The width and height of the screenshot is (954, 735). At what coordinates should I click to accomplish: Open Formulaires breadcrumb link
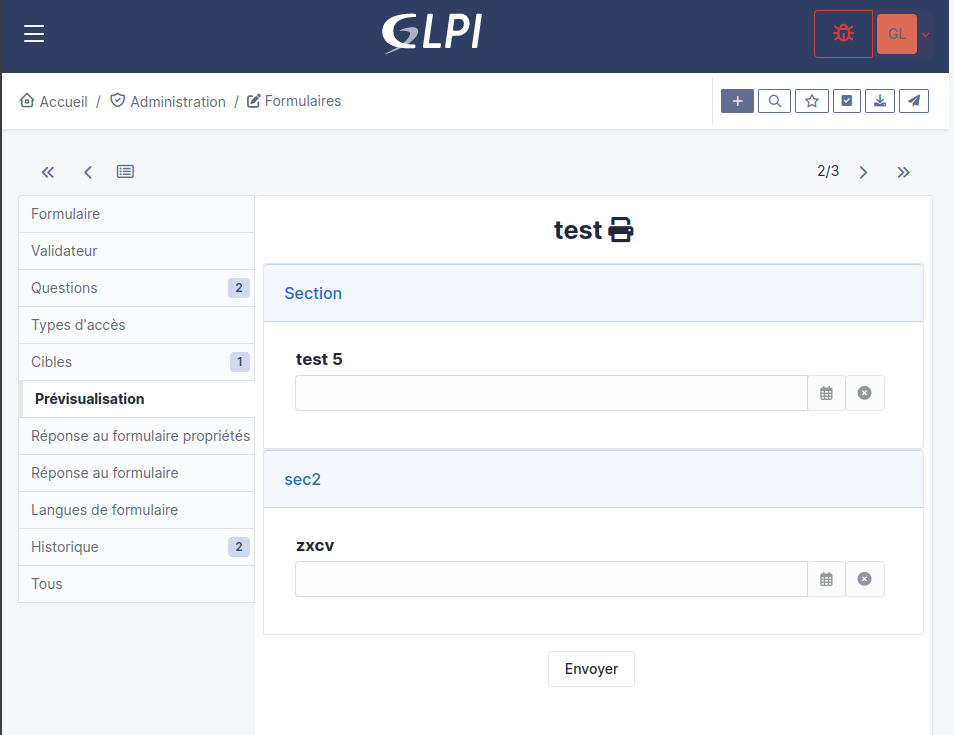tap(294, 101)
